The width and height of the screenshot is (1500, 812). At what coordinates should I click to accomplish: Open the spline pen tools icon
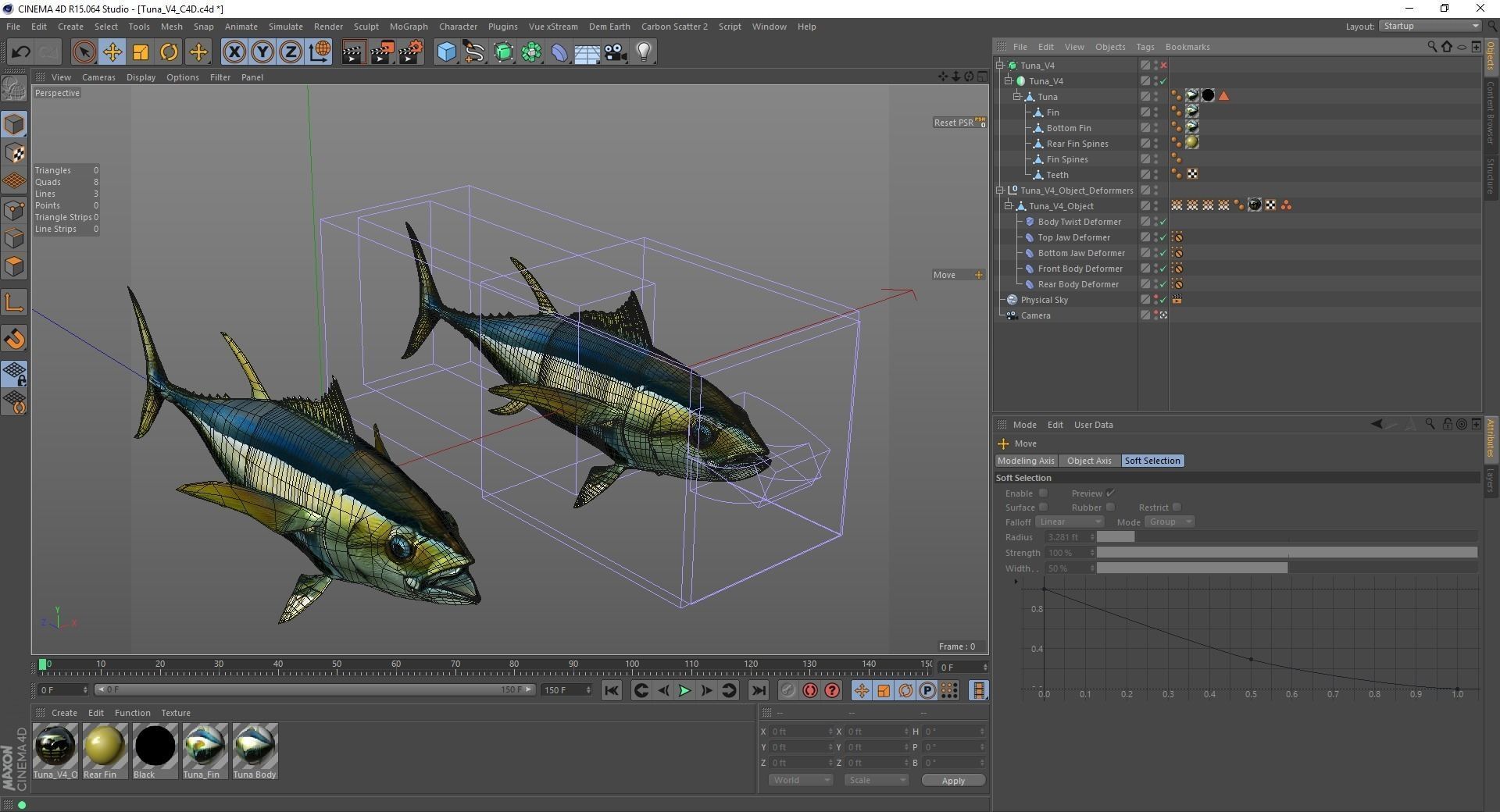[474, 52]
